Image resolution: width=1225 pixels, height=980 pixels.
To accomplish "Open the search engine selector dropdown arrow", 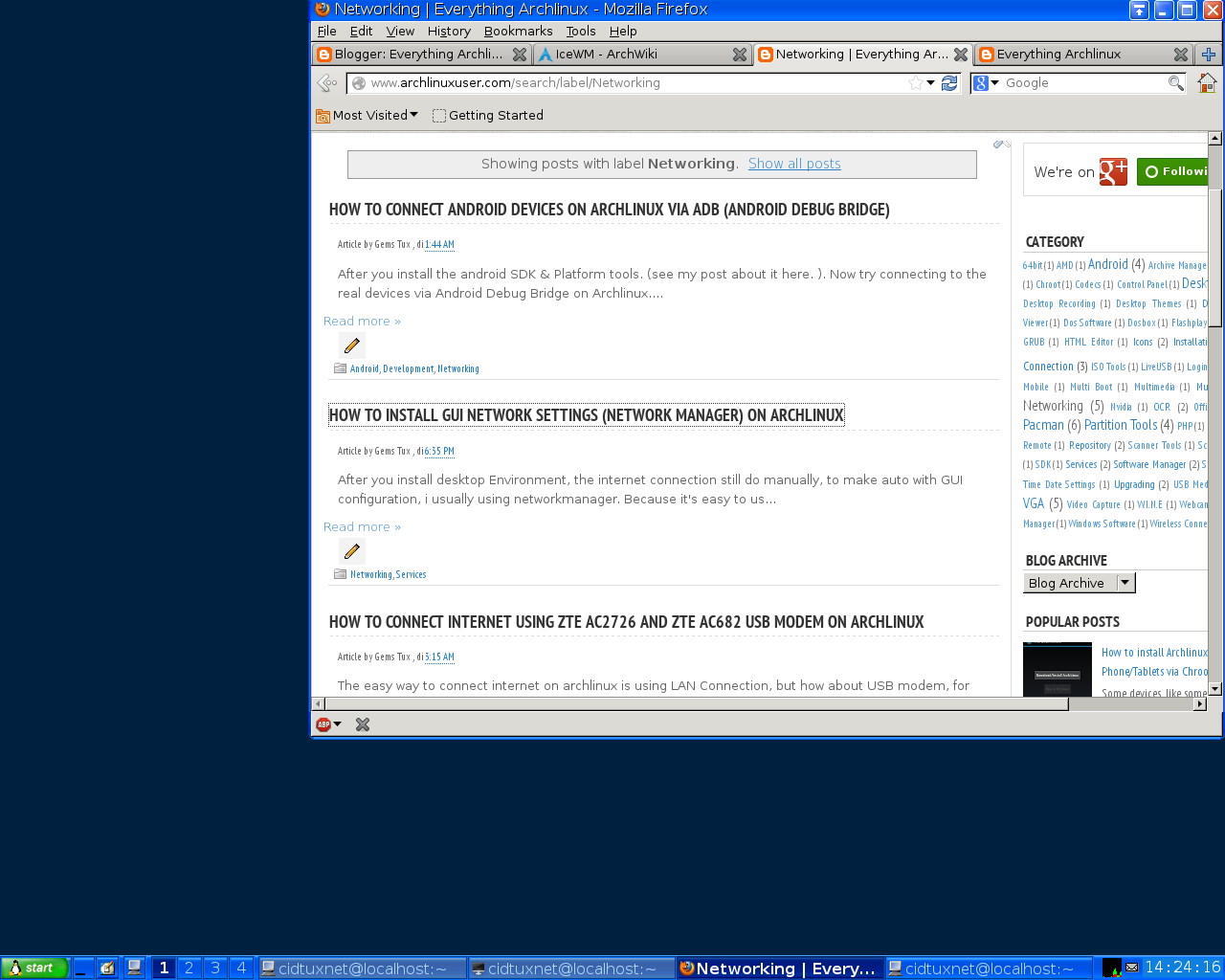I will coord(995,83).
